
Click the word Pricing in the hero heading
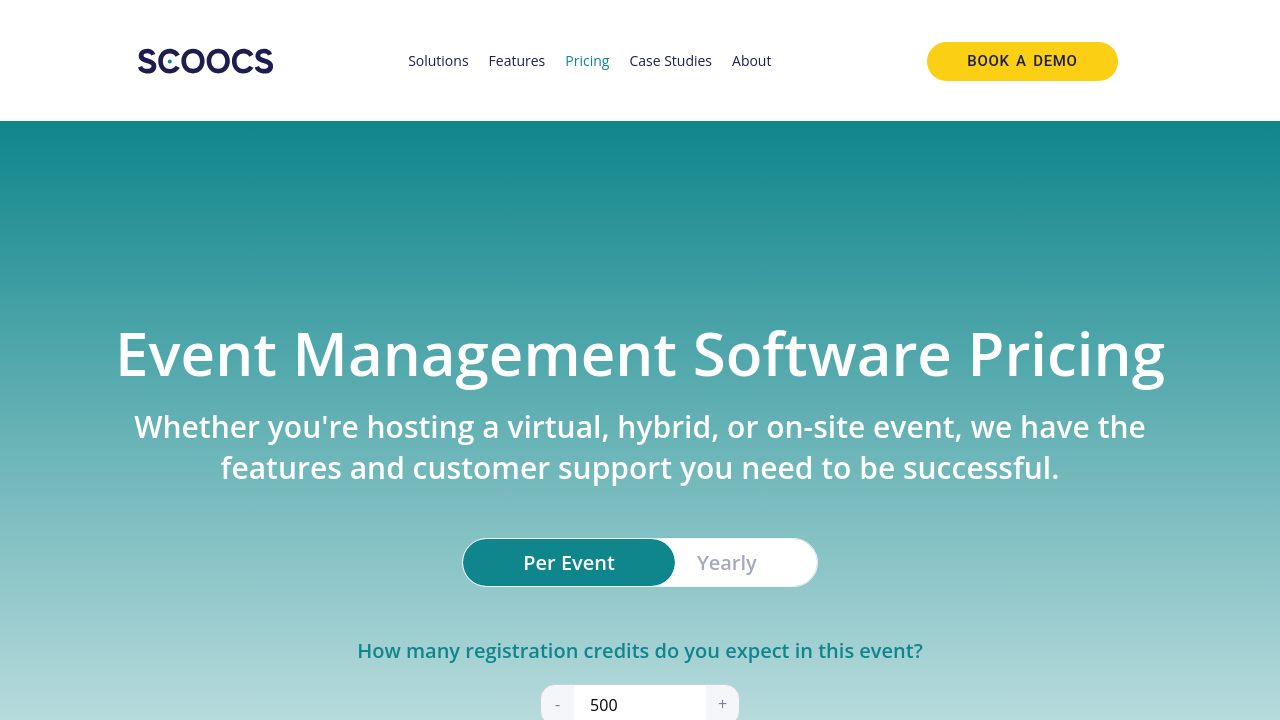coord(1065,354)
